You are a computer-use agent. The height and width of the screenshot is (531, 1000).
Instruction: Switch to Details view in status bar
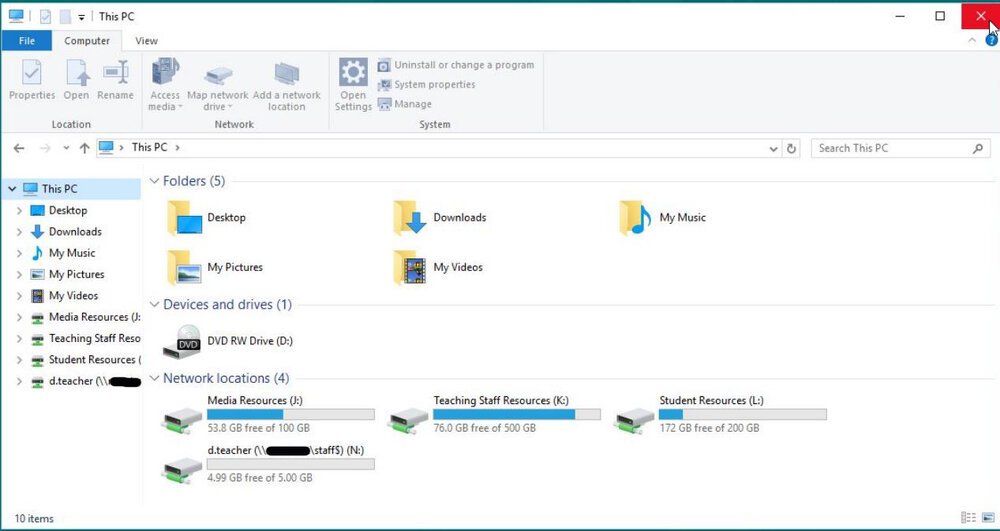point(968,518)
